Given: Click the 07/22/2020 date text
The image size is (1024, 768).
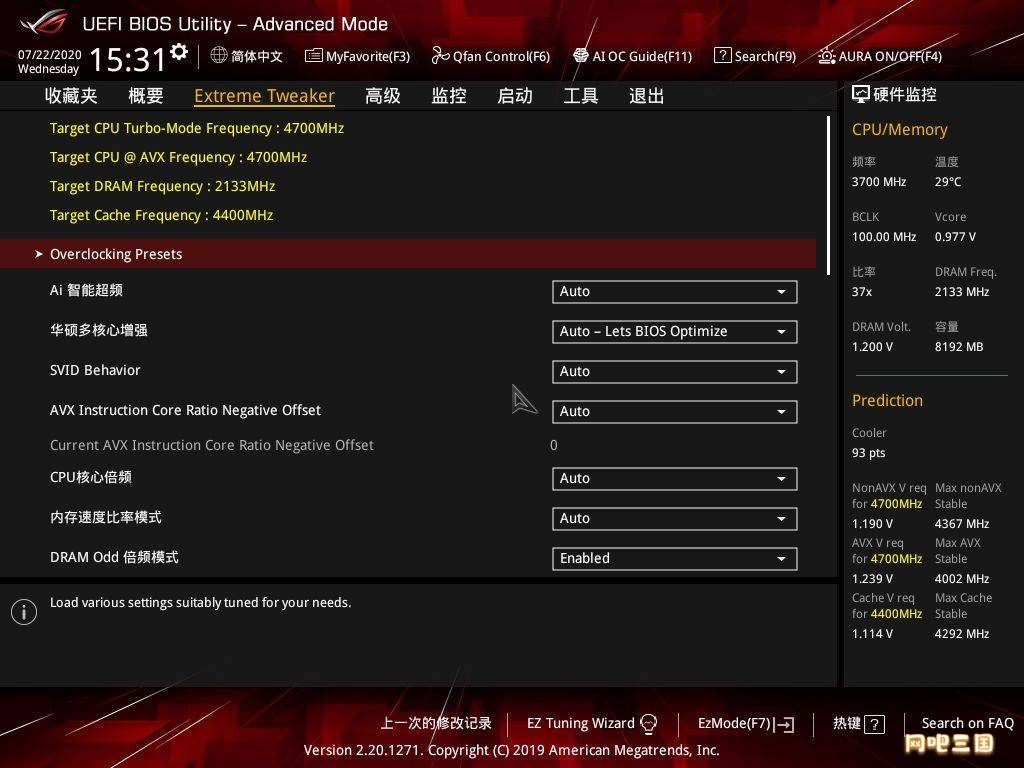Looking at the screenshot, I should pos(50,54).
